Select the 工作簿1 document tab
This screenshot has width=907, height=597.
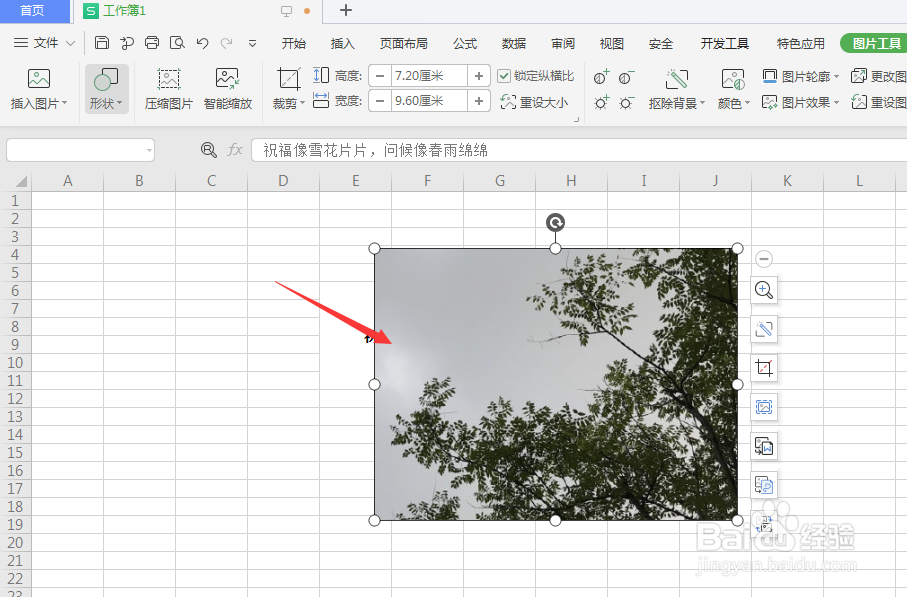point(124,11)
